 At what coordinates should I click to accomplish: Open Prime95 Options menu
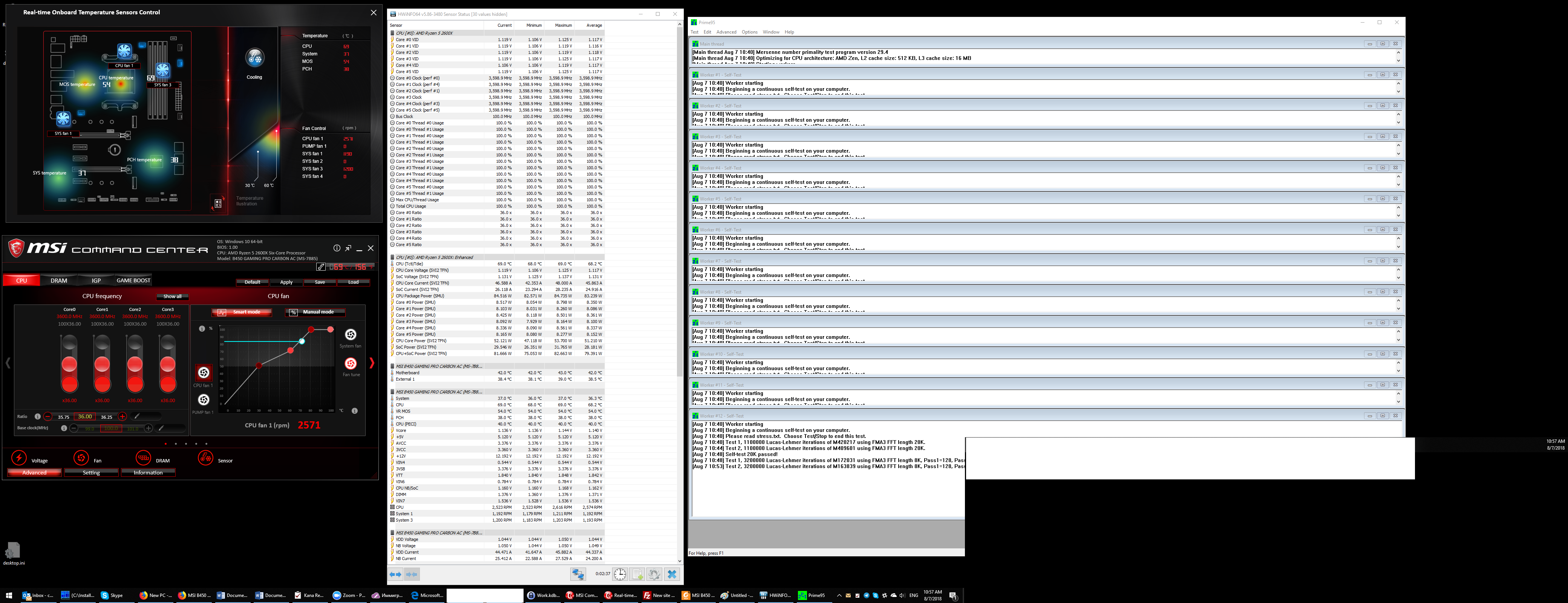(x=750, y=32)
